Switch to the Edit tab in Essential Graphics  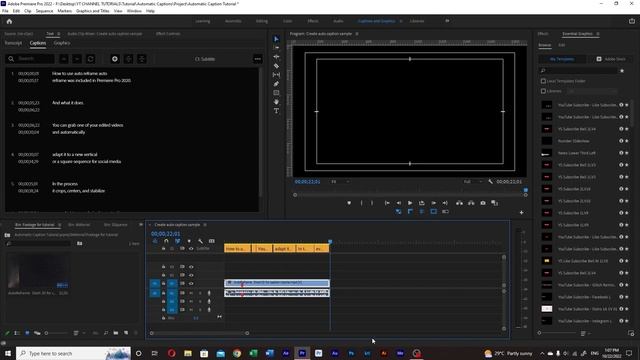(562, 45)
